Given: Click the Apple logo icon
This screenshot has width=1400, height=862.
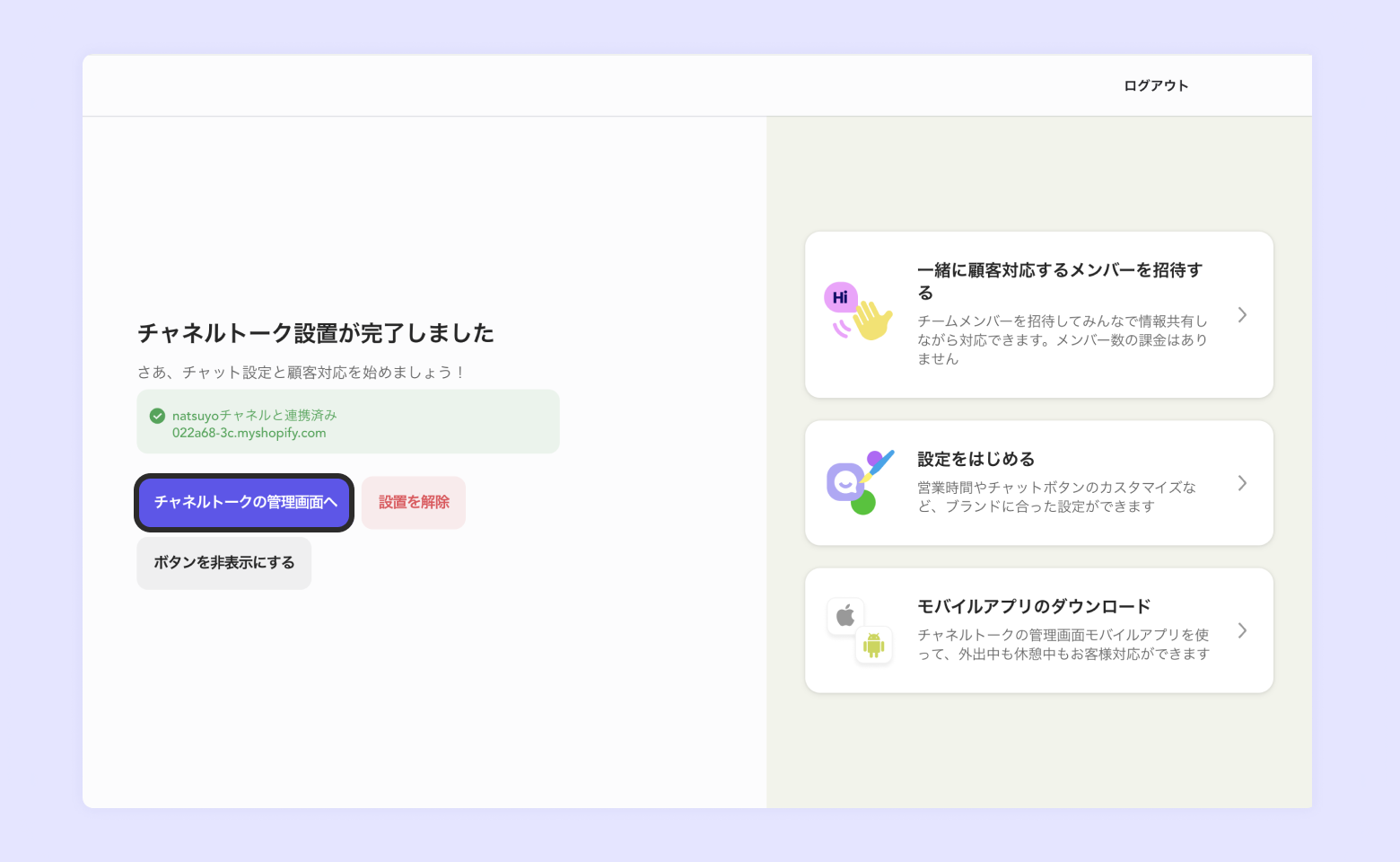Looking at the screenshot, I should [845, 616].
